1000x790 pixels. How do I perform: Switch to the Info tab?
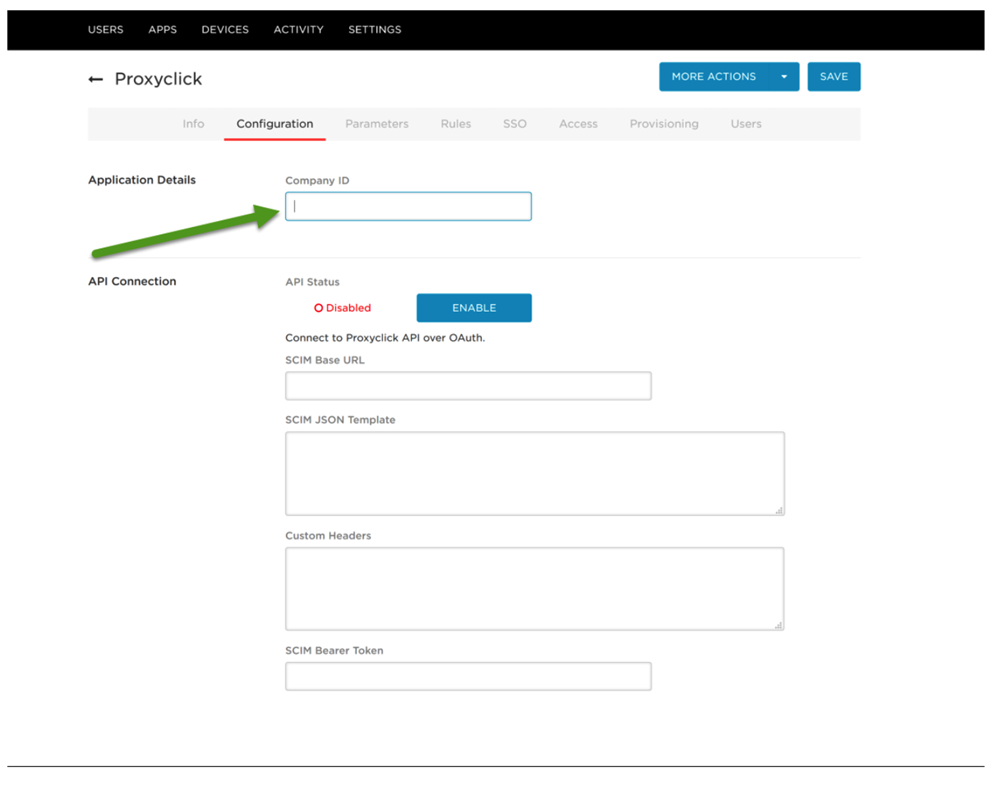pyautogui.click(x=193, y=124)
